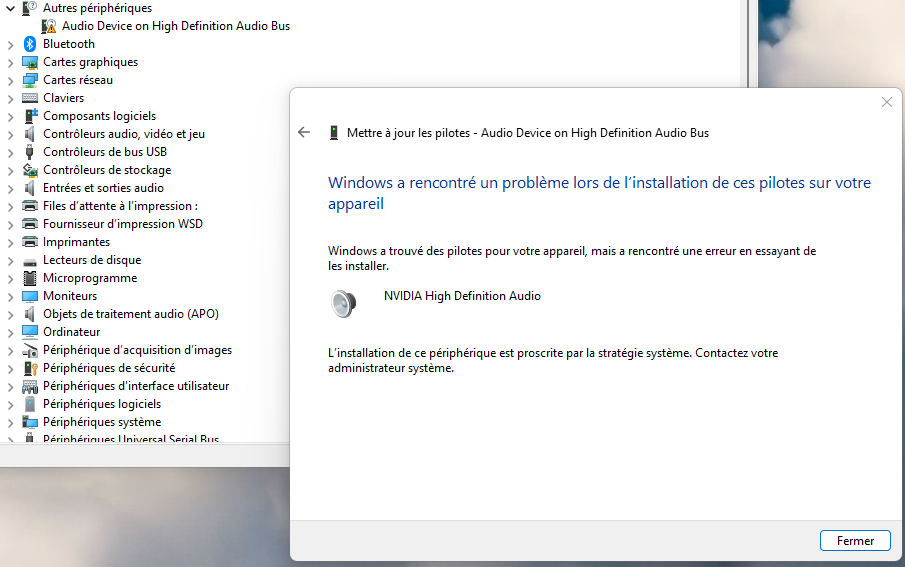The height and width of the screenshot is (567, 905).
Task: Select Audio Device on High Definition Audio Bus
Action: (176, 26)
